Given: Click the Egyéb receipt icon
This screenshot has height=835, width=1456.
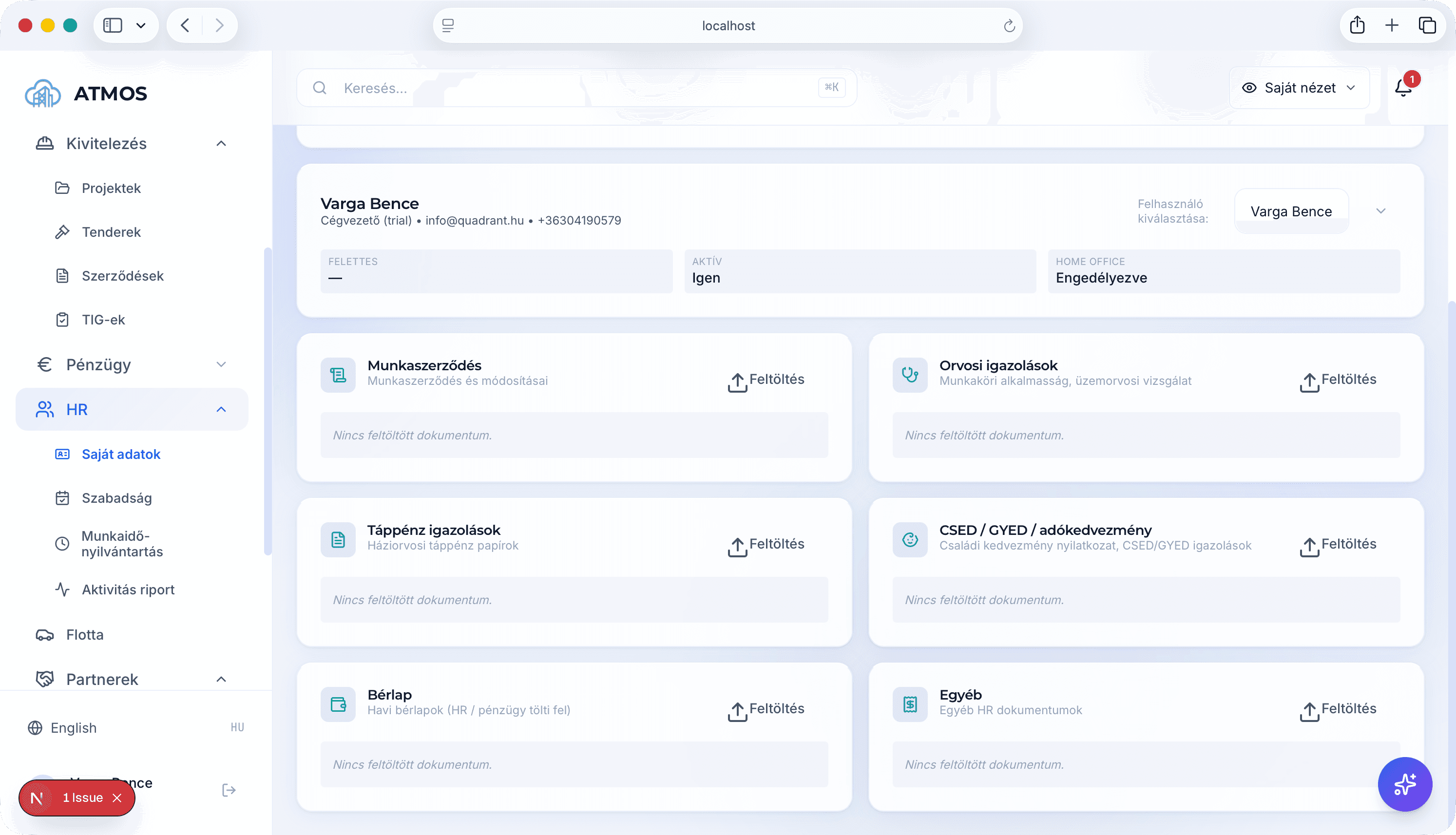Looking at the screenshot, I should click(910, 704).
